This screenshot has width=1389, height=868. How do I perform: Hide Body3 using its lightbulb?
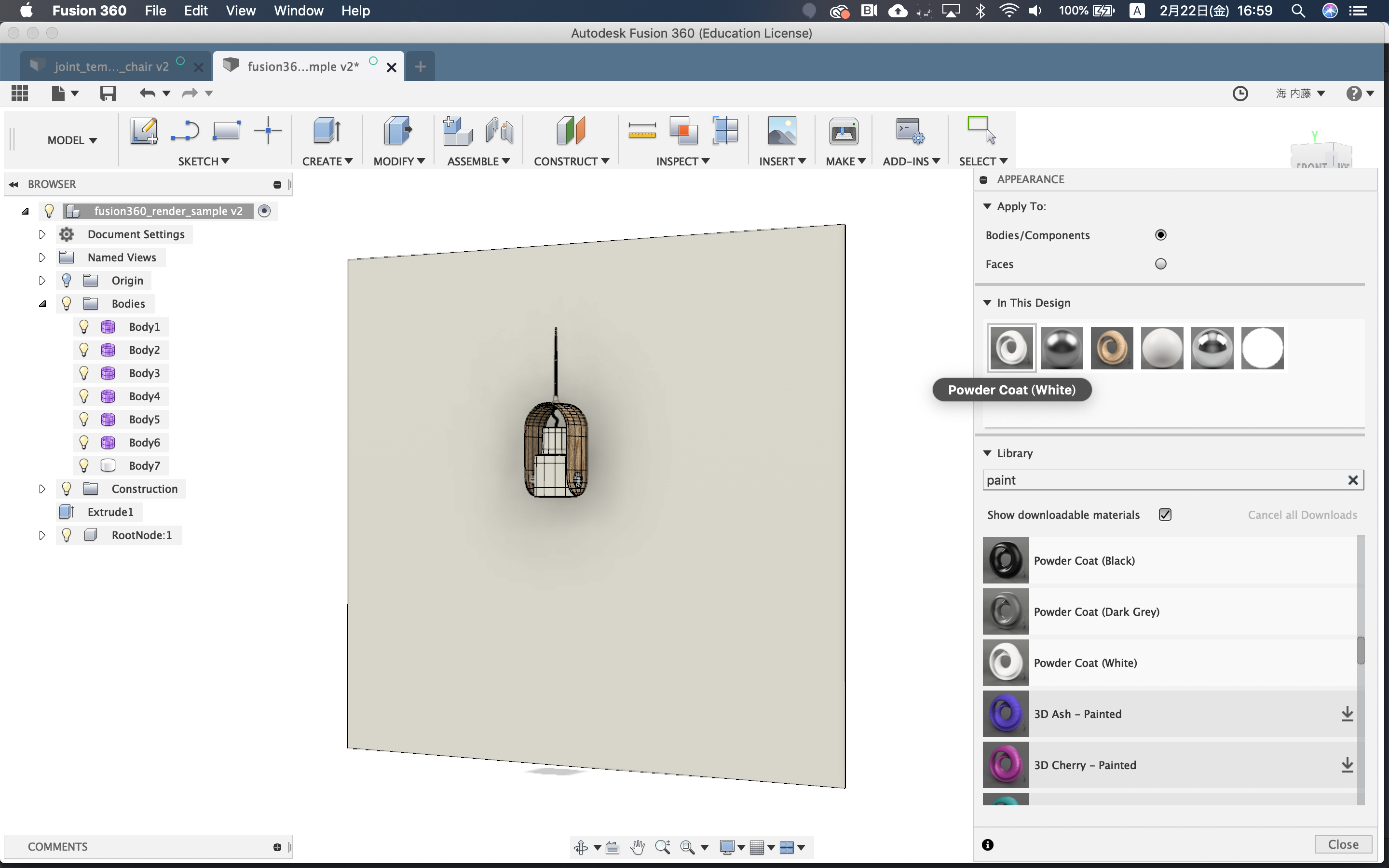(x=84, y=373)
